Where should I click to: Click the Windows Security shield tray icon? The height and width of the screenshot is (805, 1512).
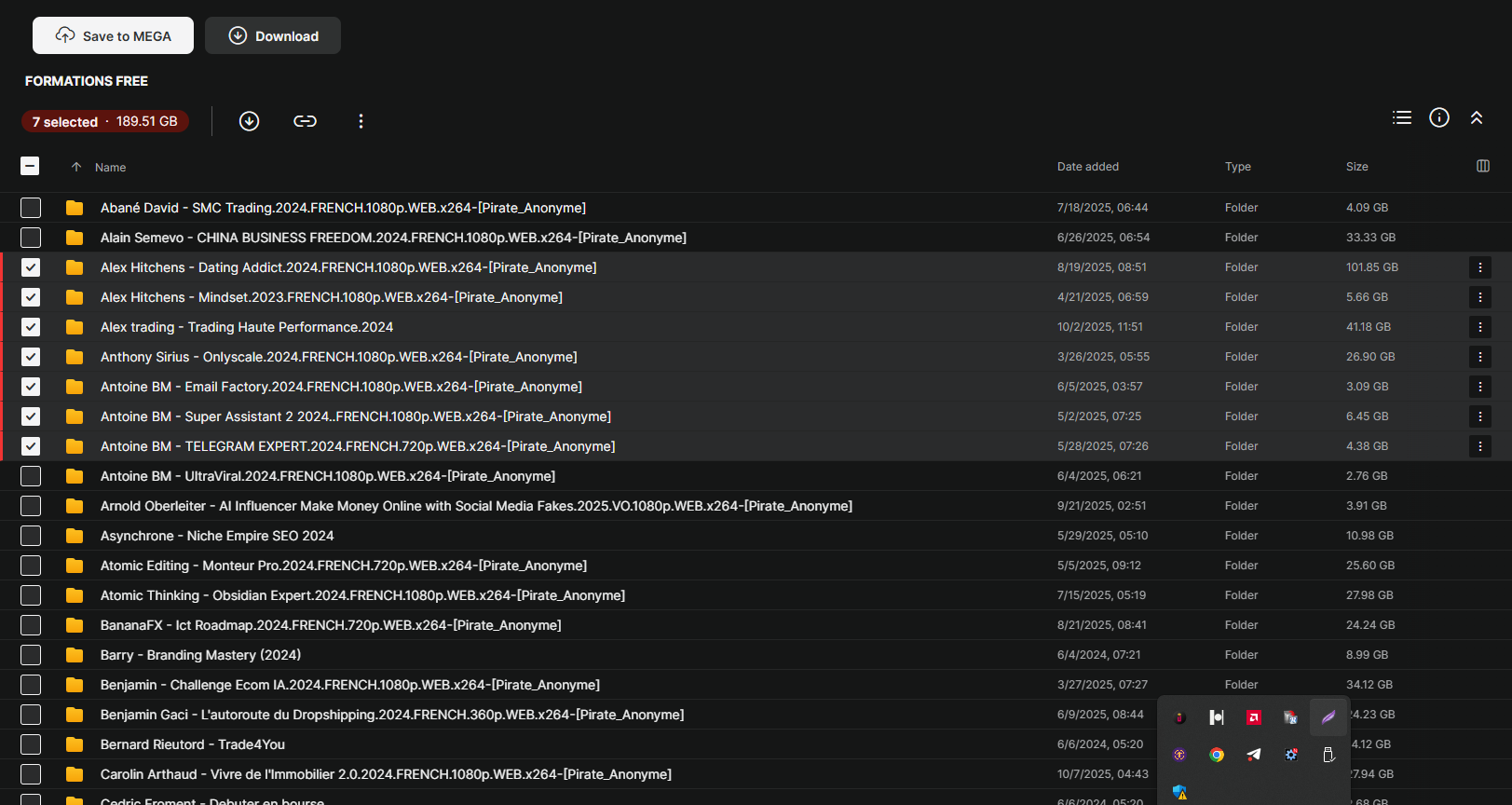[1179, 792]
